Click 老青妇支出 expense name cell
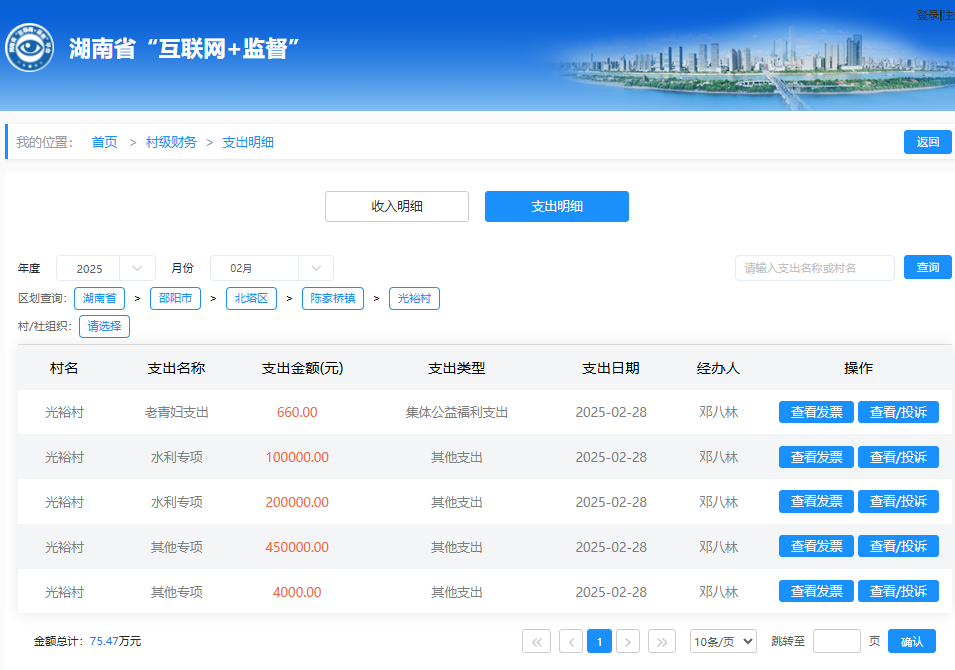Image resolution: width=955 pixels, height=670 pixels. tap(177, 412)
